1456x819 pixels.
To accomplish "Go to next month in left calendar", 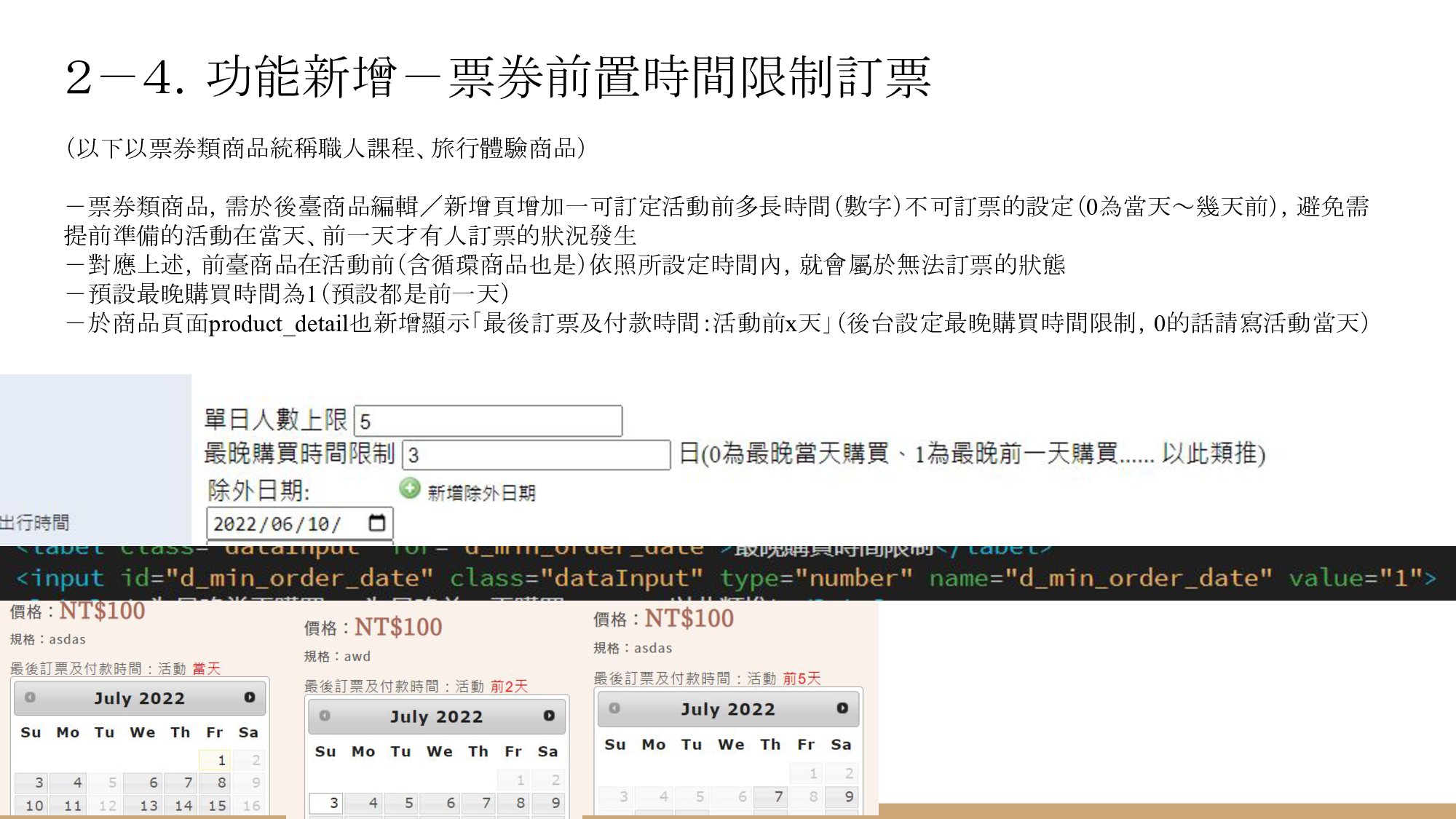I will [x=250, y=697].
